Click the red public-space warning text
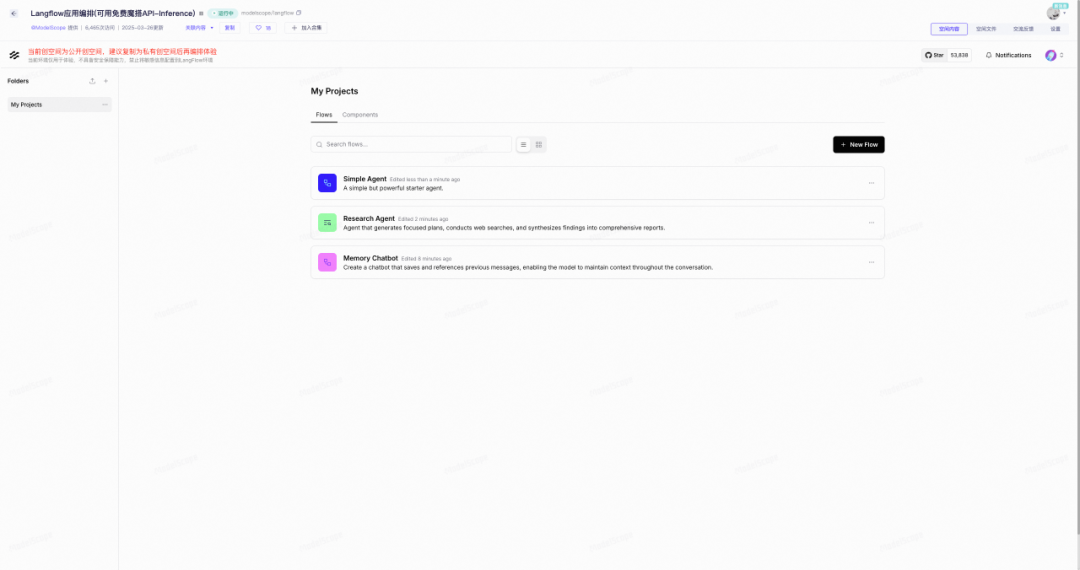Image resolution: width=1080 pixels, height=570 pixels. (122, 52)
